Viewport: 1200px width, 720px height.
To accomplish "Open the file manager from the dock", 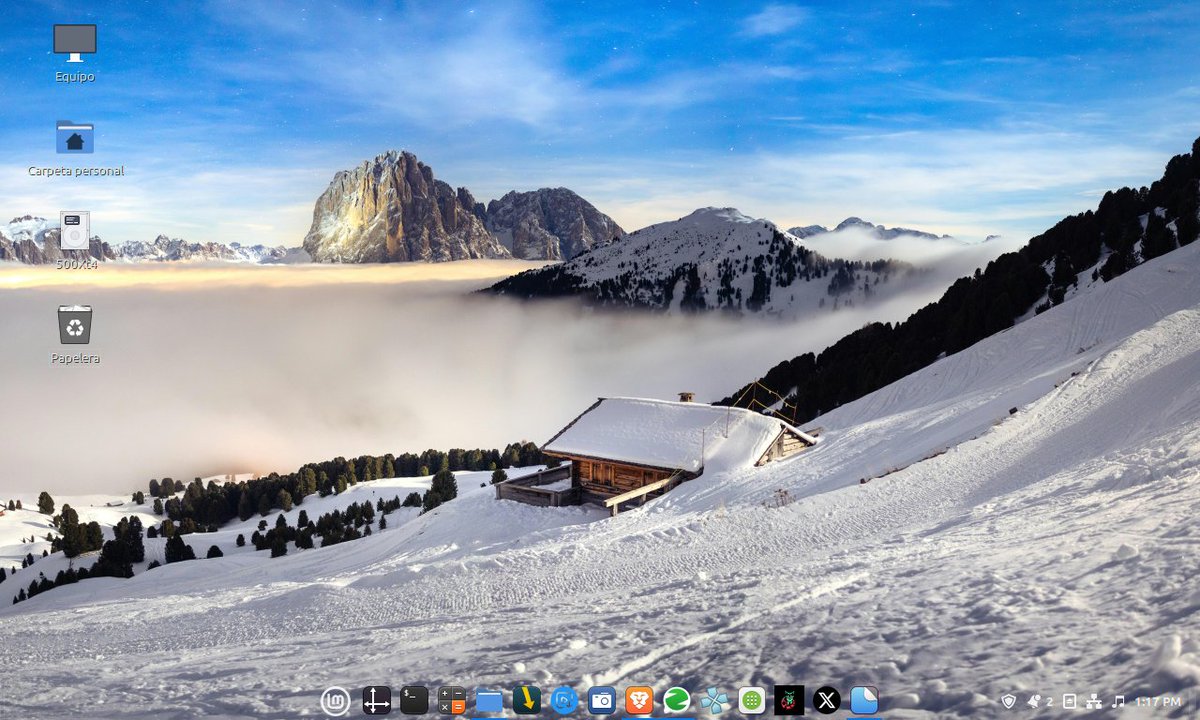I will point(488,701).
